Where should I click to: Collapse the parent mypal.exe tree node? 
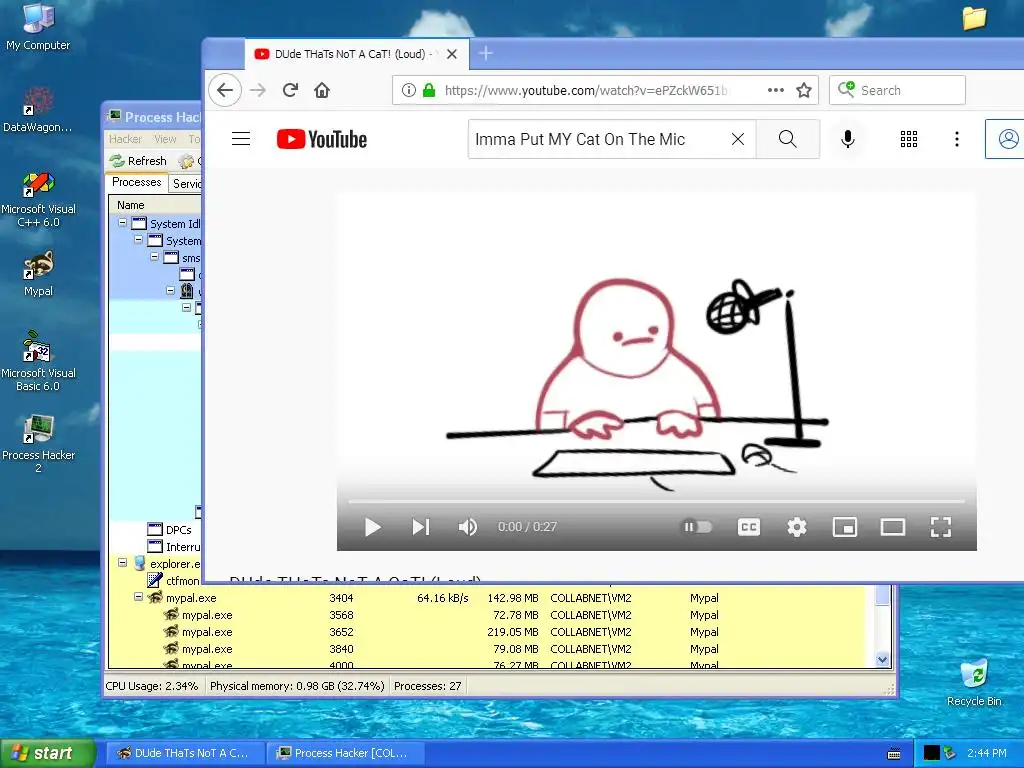click(138, 596)
